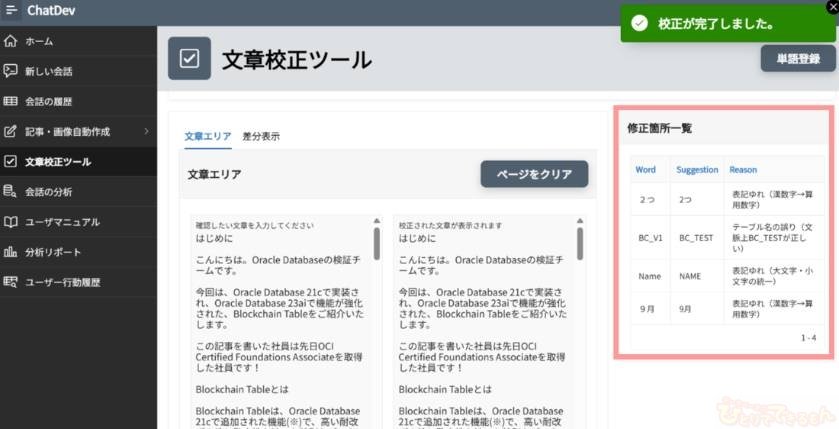Expand the 記事・画像自動作成 submenu chevron
The width and height of the screenshot is (839, 429).
coord(146,131)
